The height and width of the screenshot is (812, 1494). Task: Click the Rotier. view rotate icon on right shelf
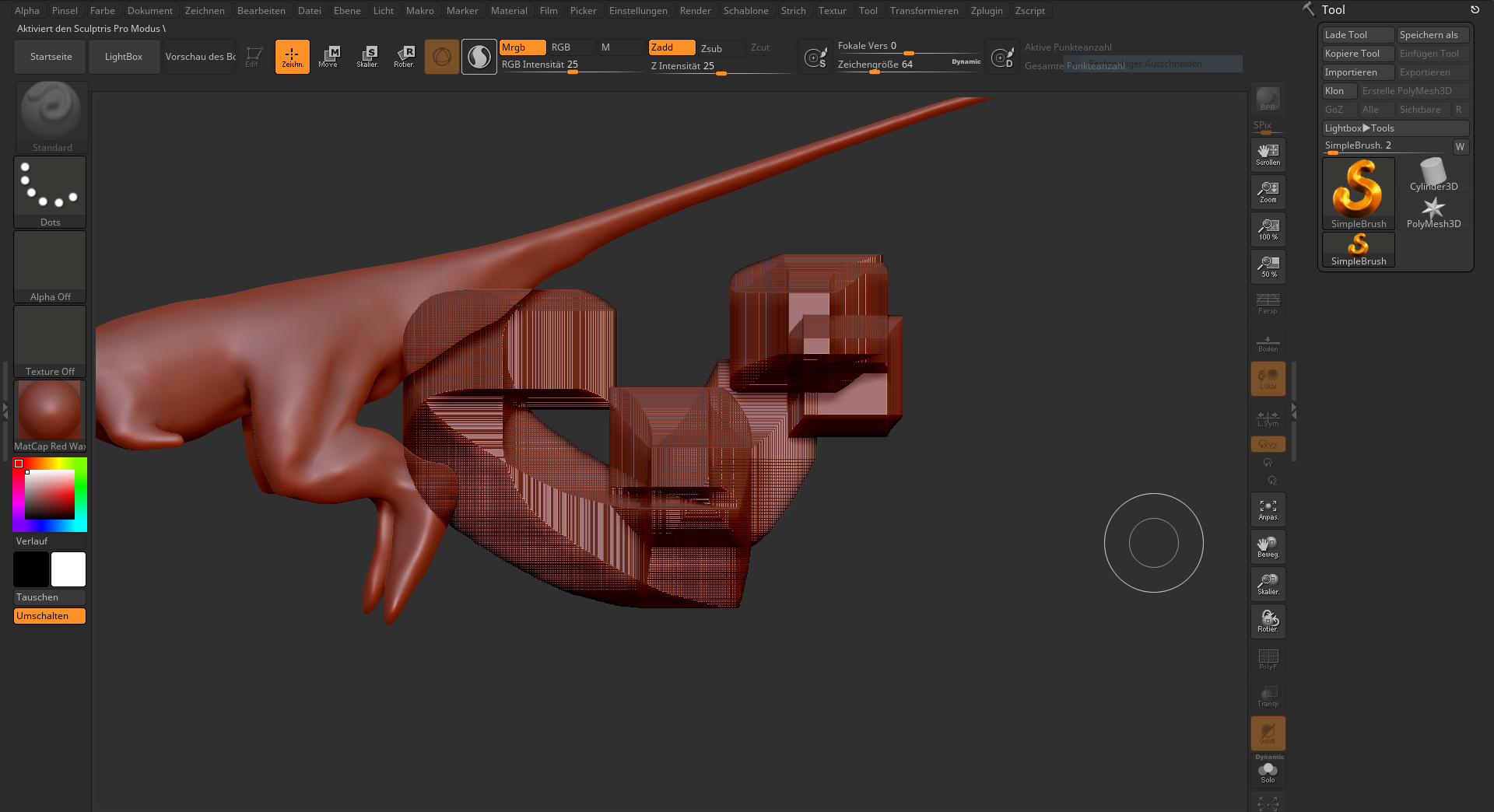(x=1268, y=621)
